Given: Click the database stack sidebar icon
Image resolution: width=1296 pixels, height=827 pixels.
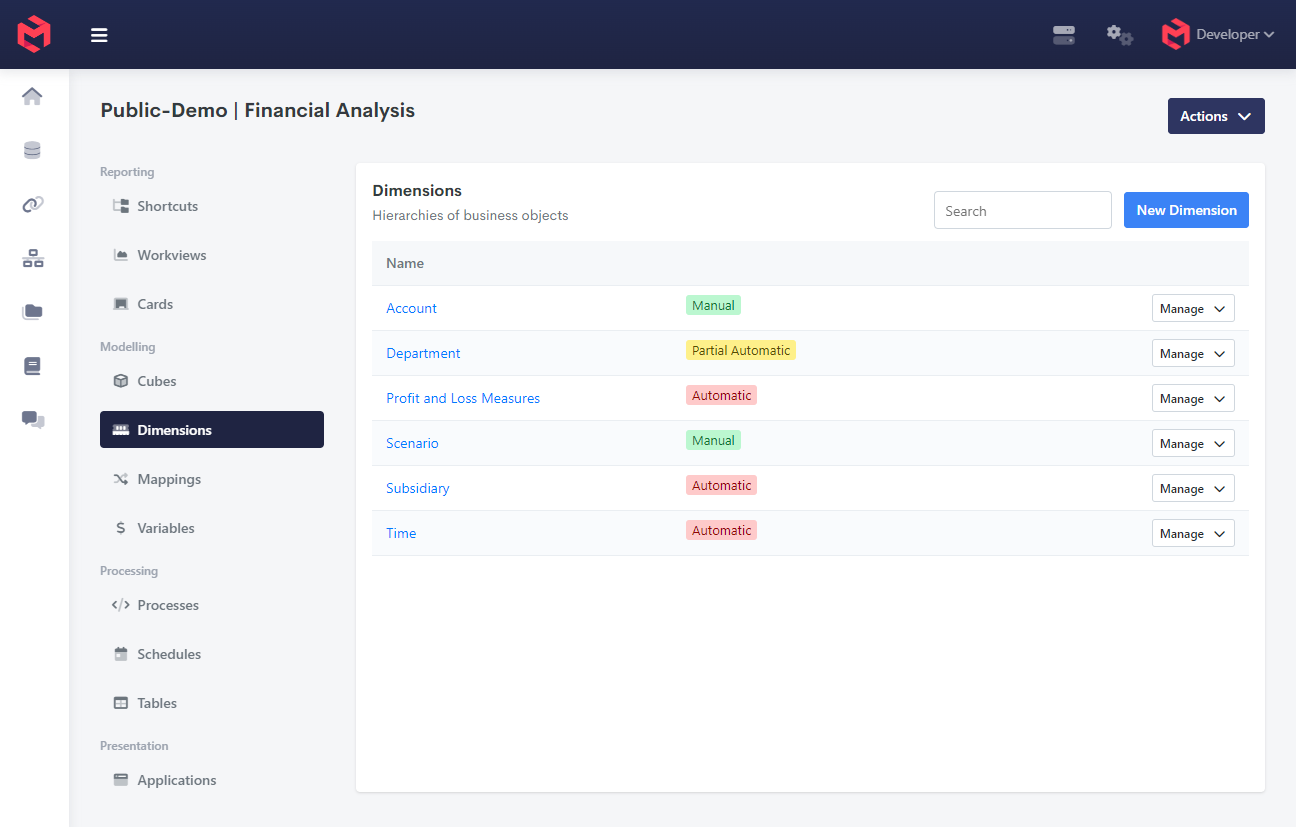Looking at the screenshot, I should click(x=33, y=150).
